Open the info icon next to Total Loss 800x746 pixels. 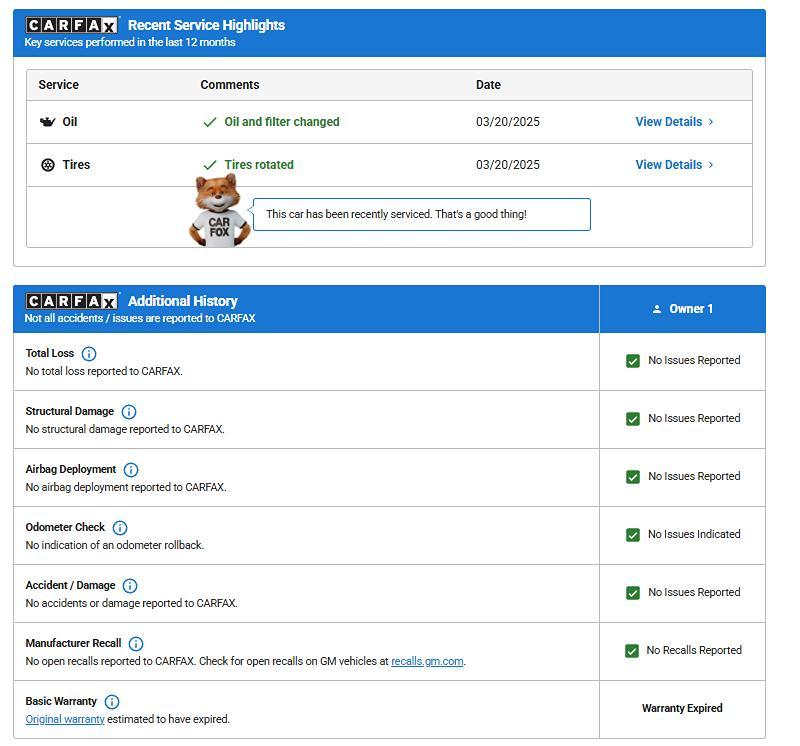coord(89,354)
